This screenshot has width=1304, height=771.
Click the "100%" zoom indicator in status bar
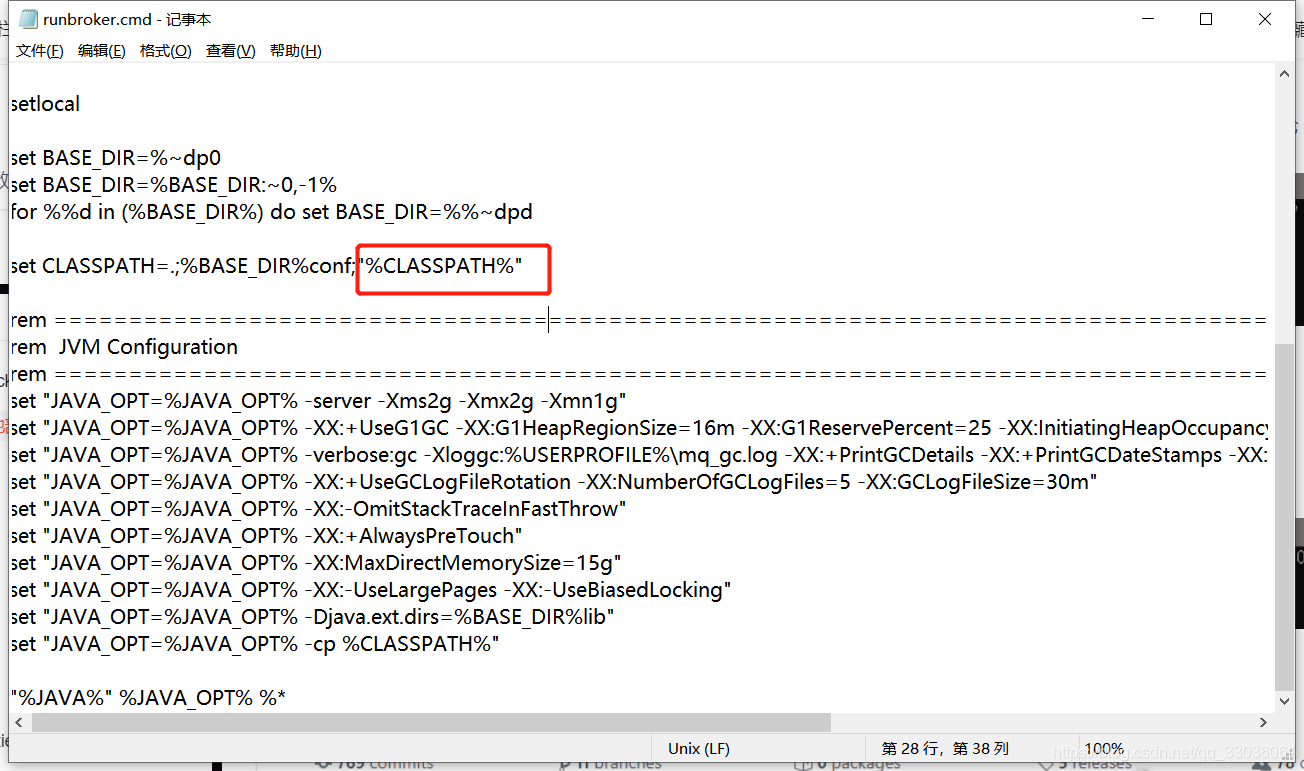click(x=1104, y=747)
